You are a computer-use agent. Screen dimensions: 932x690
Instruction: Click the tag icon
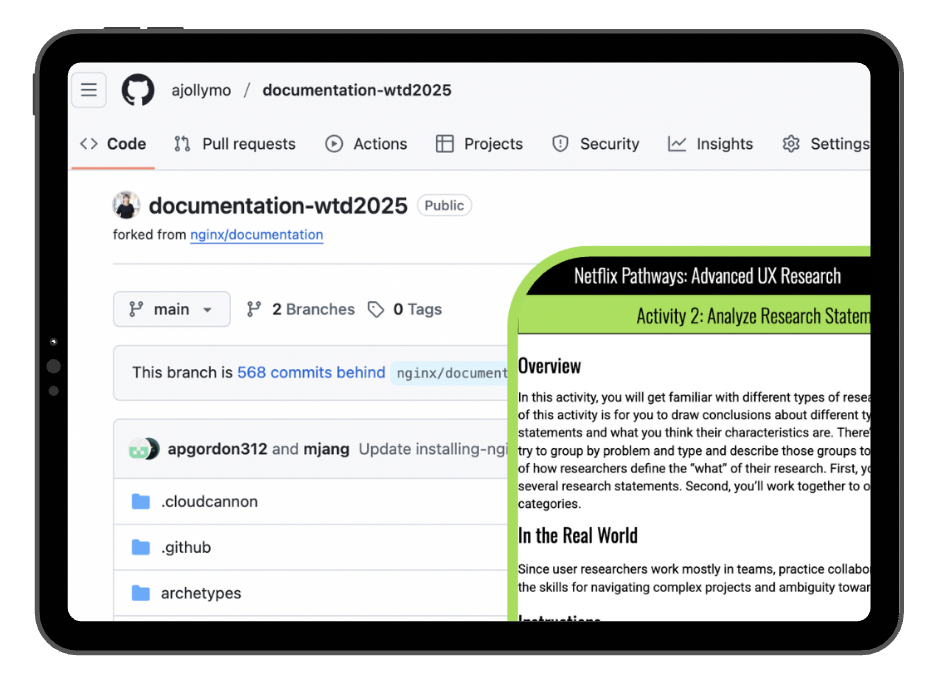pos(376,309)
